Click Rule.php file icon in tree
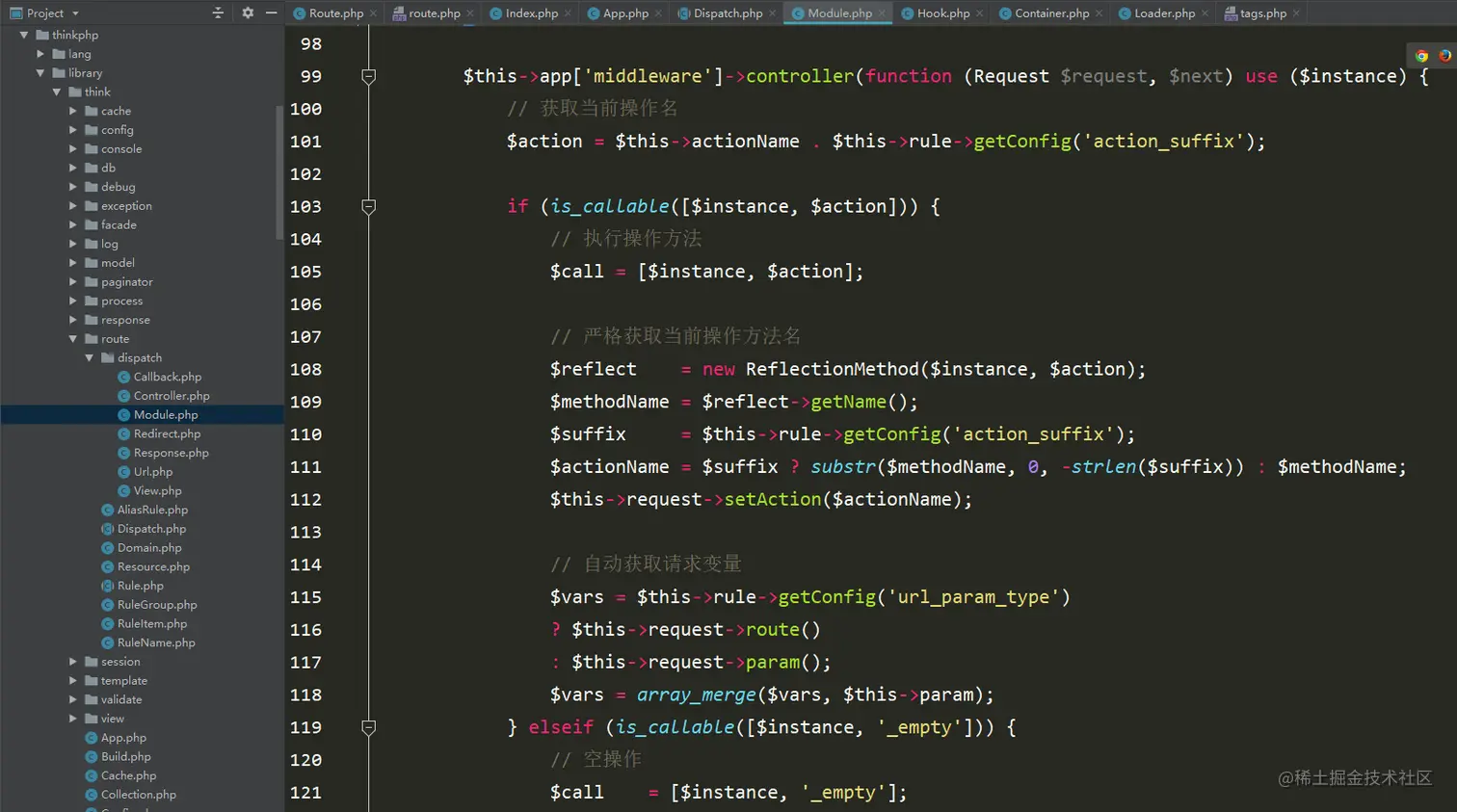The image size is (1457, 812). coord(108,586)
